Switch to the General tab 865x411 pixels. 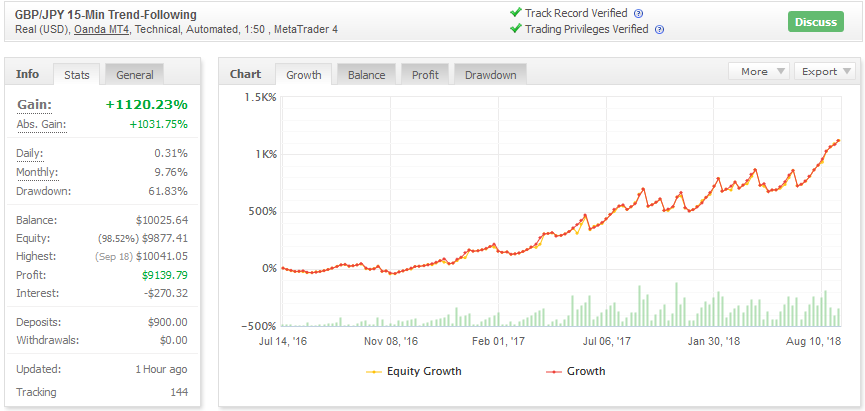(x=135, y=75)
